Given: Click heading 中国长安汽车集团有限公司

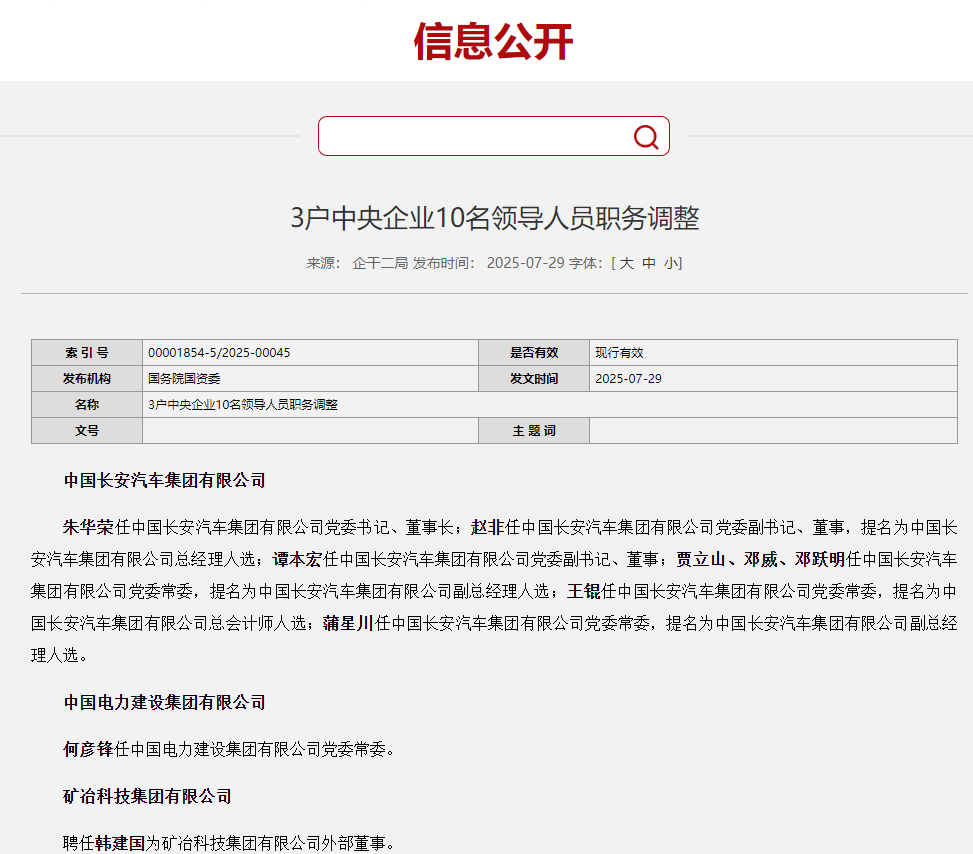Looking at the screenshot, I should (164, 480).
